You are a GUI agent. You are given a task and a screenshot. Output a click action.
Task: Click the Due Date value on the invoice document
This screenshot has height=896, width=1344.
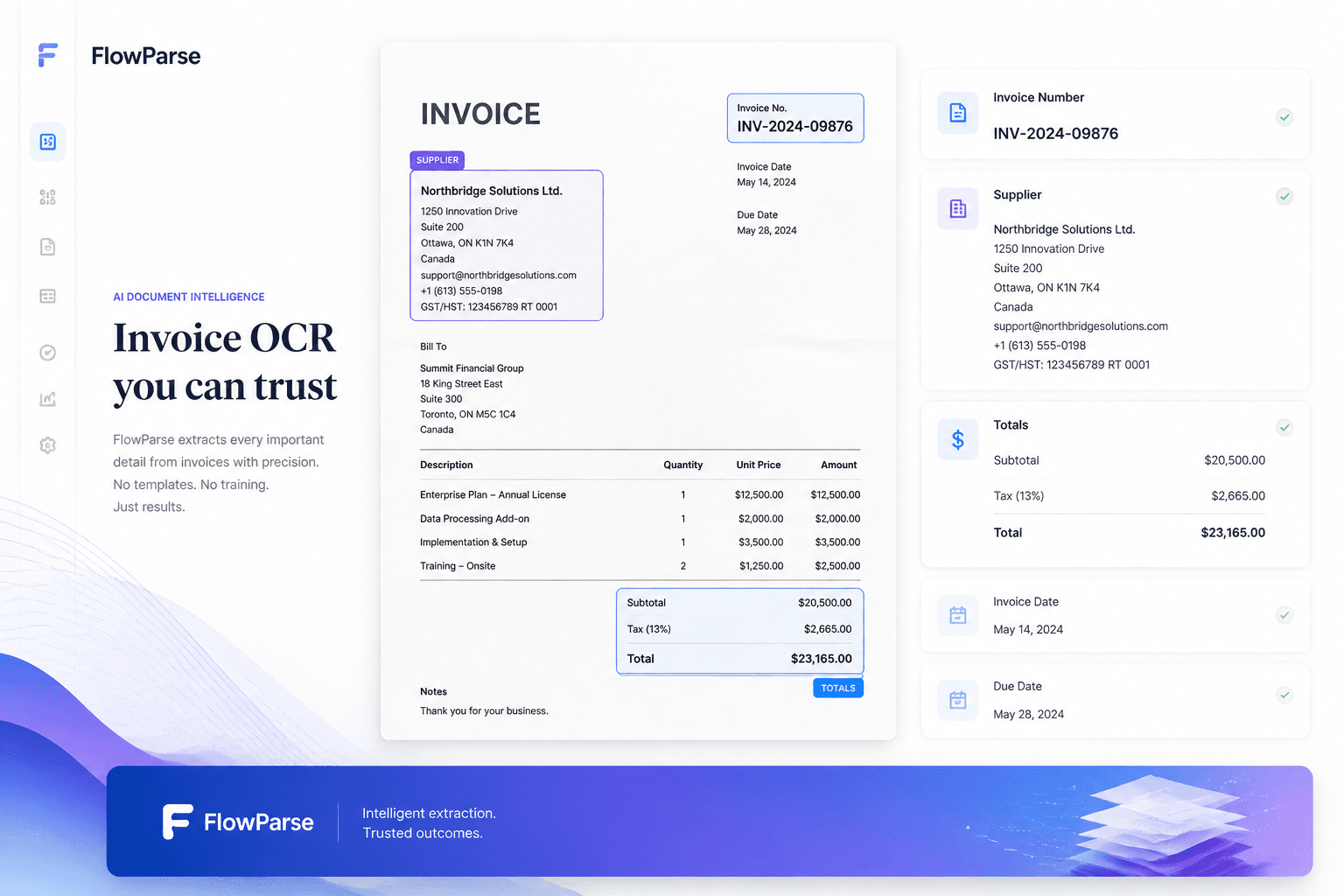click(766, 231)
